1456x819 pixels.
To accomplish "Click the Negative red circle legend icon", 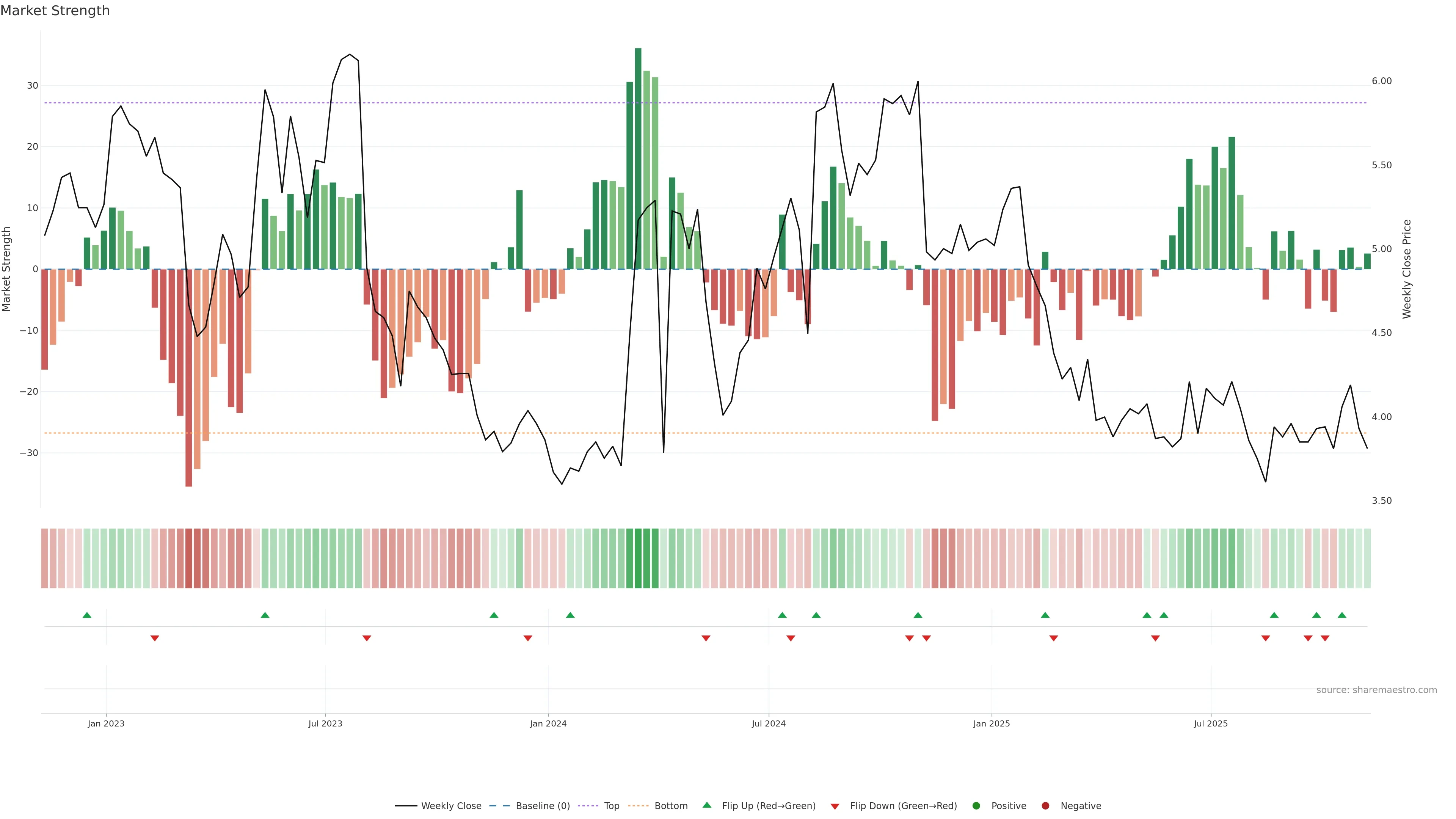I will coord(1045,805).
